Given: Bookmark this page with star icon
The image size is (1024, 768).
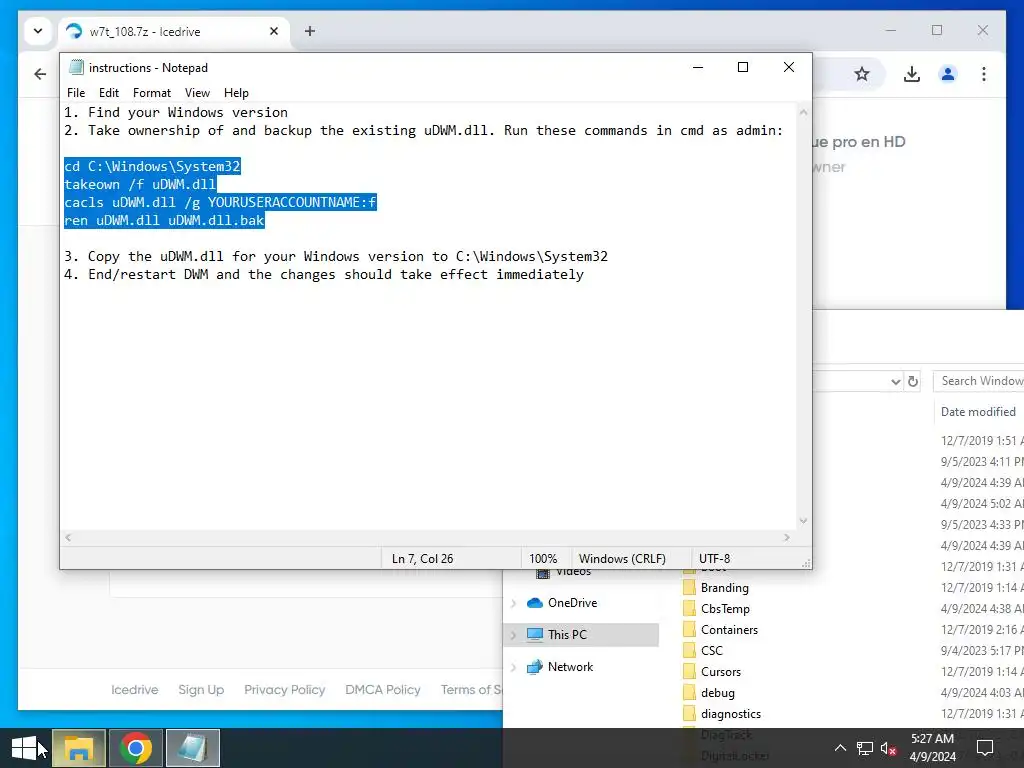Looking at the screenshot, I should [x=862, y=74].
